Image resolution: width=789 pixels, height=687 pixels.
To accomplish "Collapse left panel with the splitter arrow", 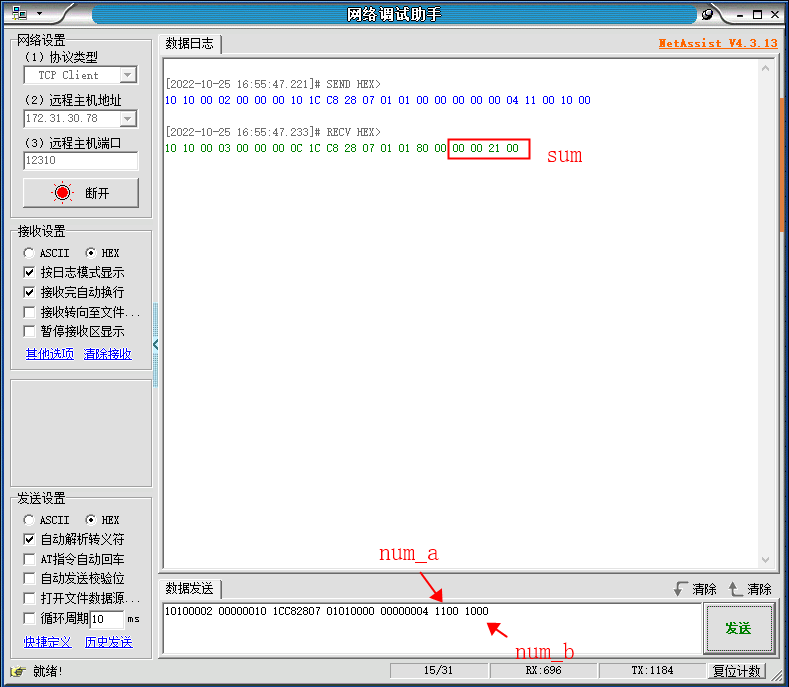I will pos(155,344).
